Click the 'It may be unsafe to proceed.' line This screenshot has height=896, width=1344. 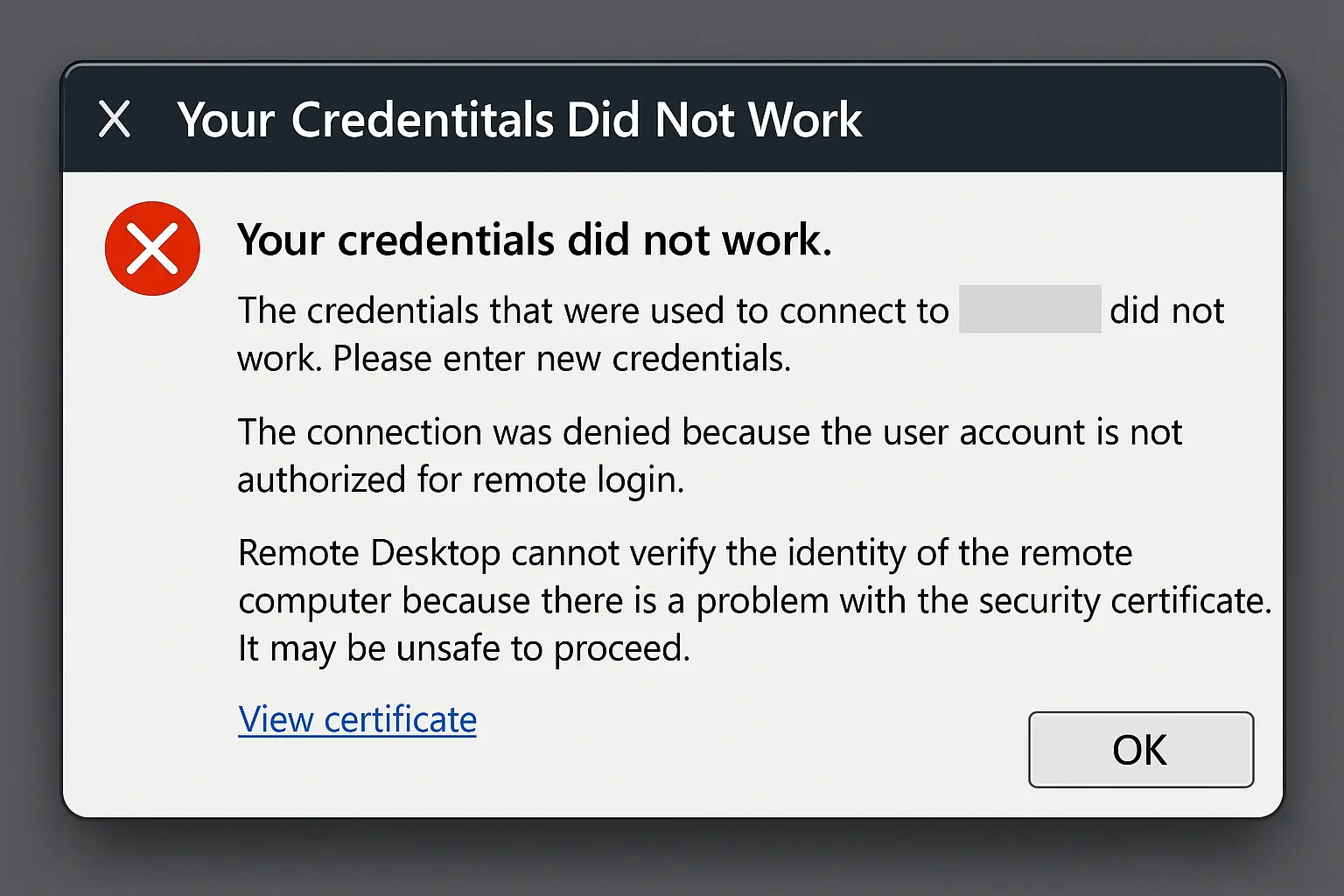click(x=464, y=648)
